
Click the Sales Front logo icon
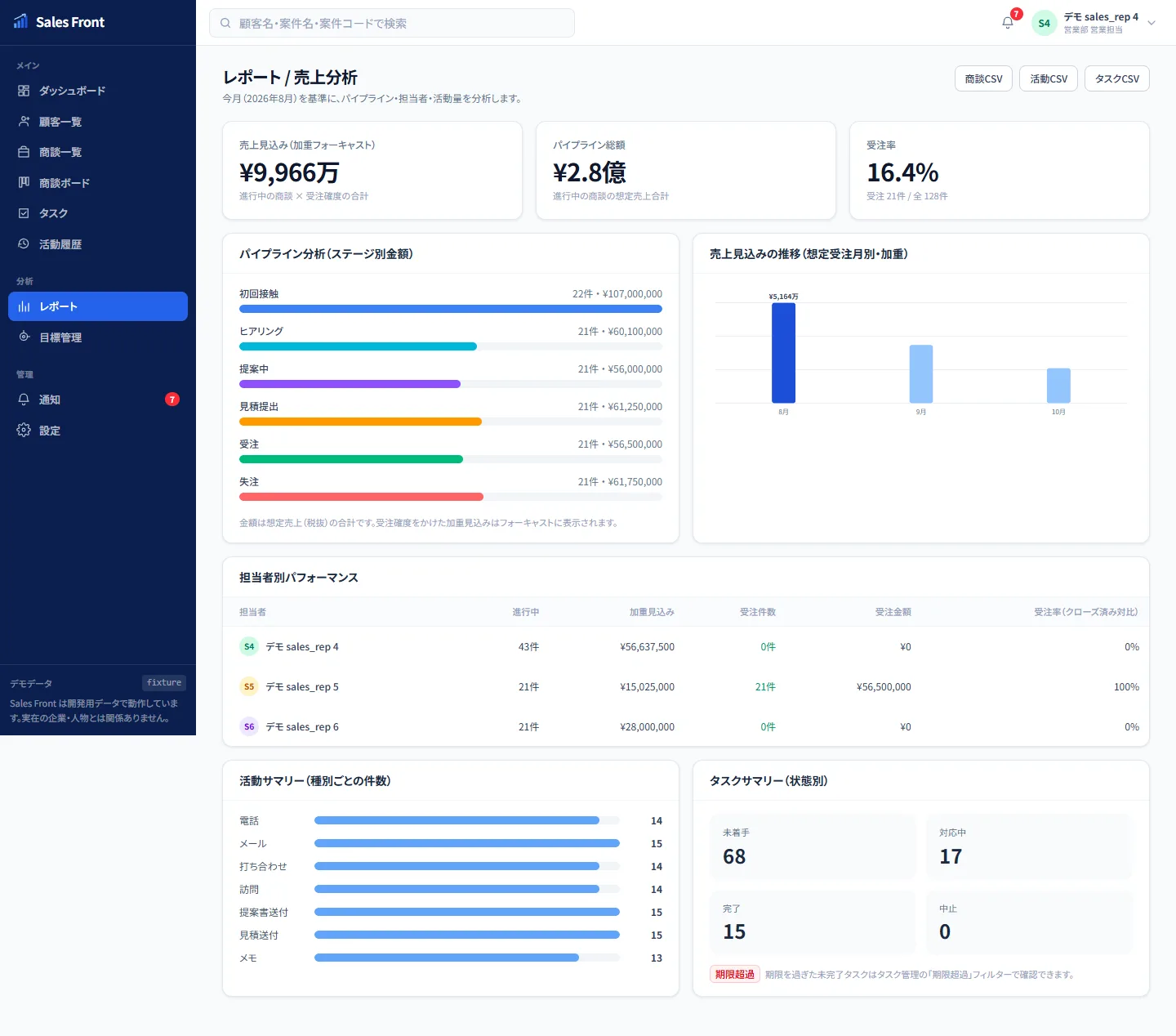(x=21, y=22)
